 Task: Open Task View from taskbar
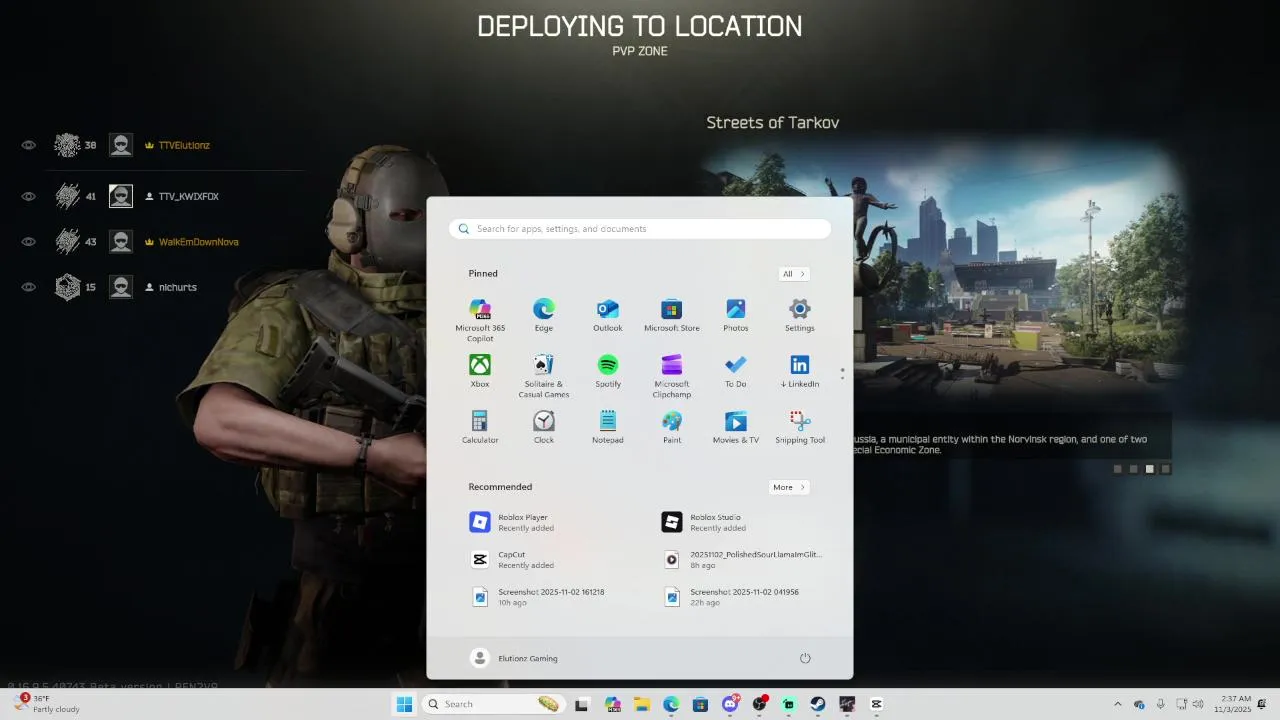581,704
